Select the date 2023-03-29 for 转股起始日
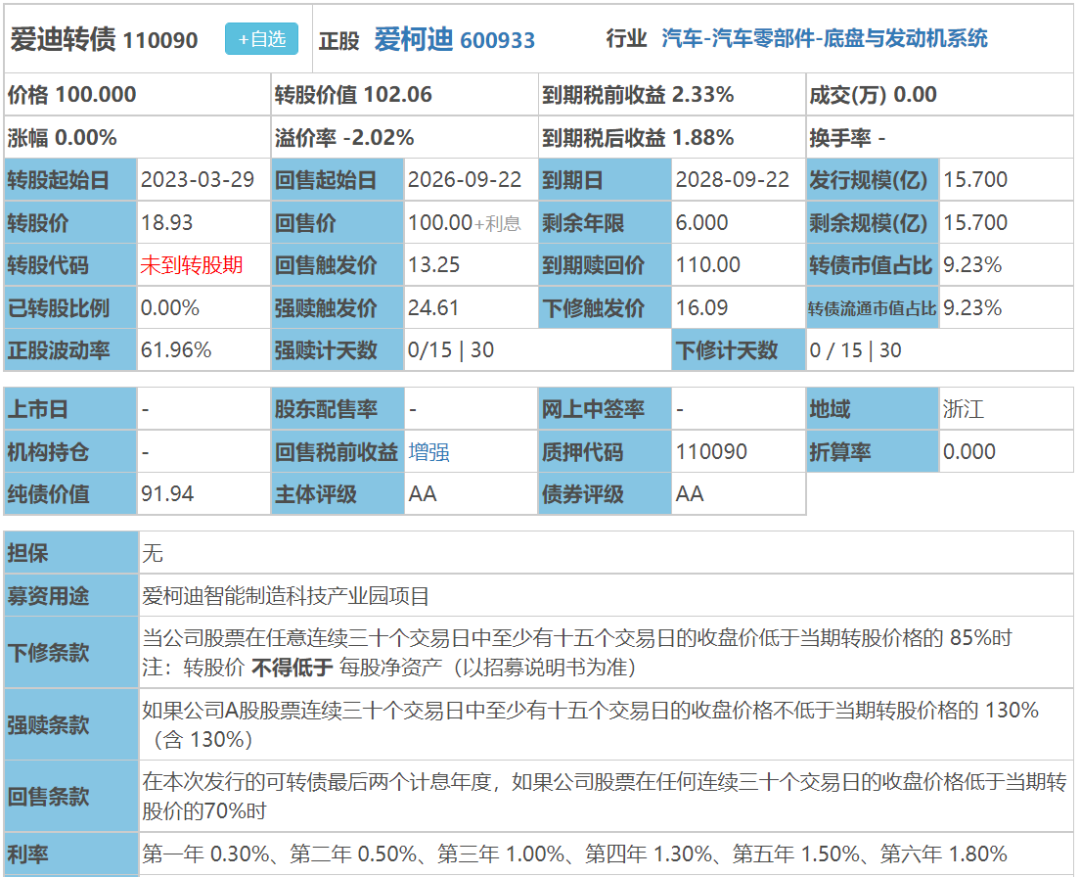 [x=198, y=180]
